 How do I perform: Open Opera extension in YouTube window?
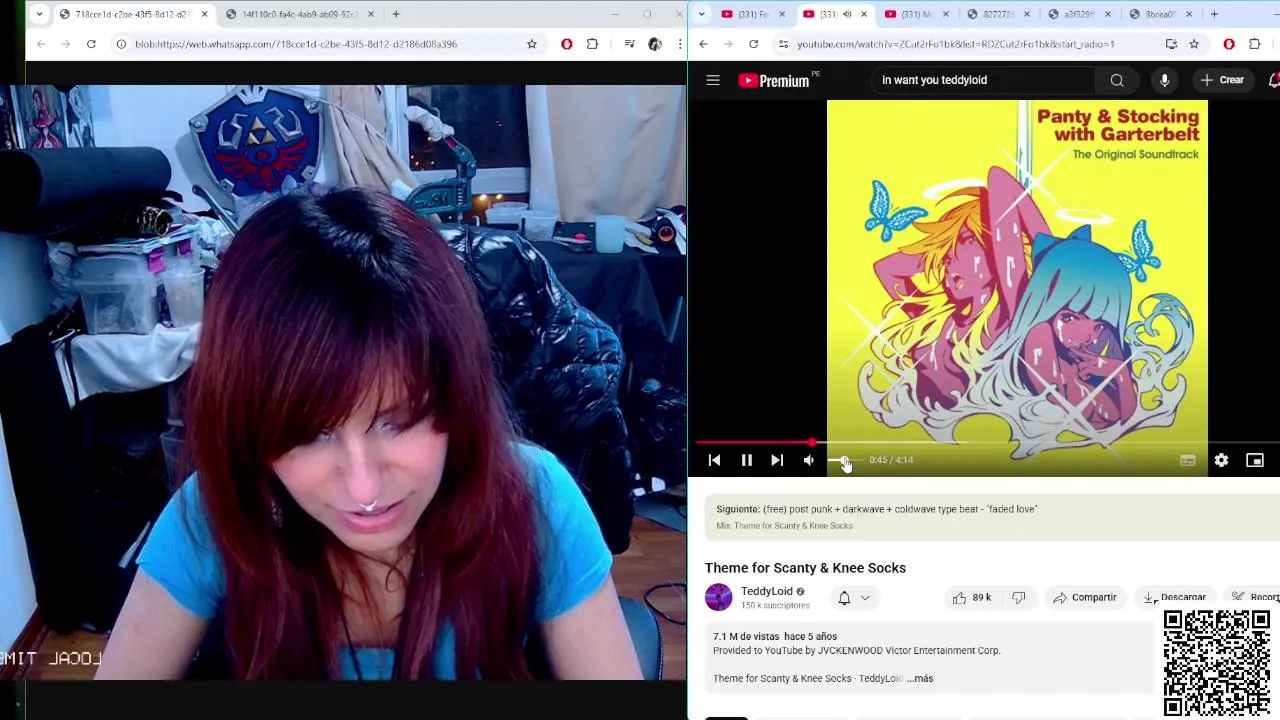click(x=1229, y=44)
